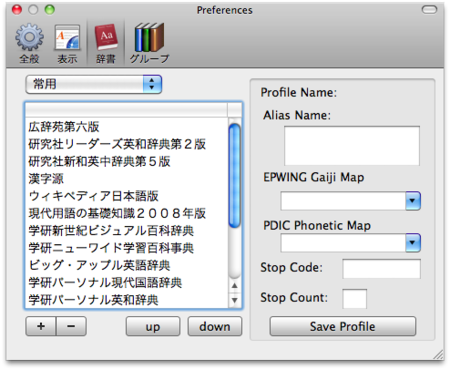Focus the Alias Name text area
The height and width of the screenshot is (370, 450).
(352, 146)
